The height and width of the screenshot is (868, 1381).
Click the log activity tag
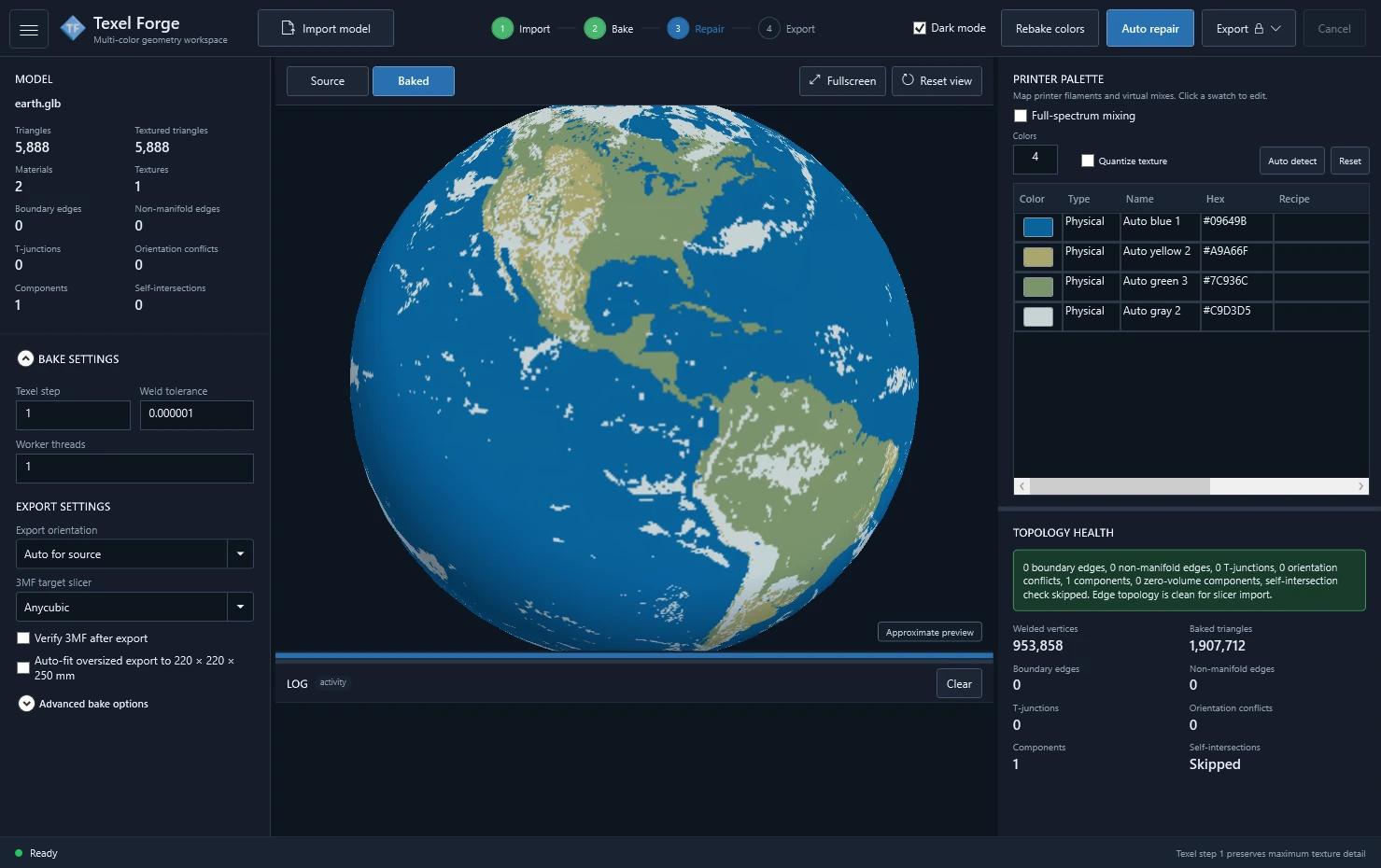pyautogui.click(x=332, y=682)
